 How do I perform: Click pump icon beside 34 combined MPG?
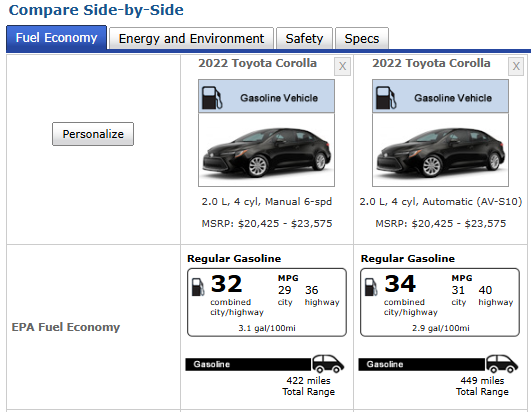coord(371,287)
